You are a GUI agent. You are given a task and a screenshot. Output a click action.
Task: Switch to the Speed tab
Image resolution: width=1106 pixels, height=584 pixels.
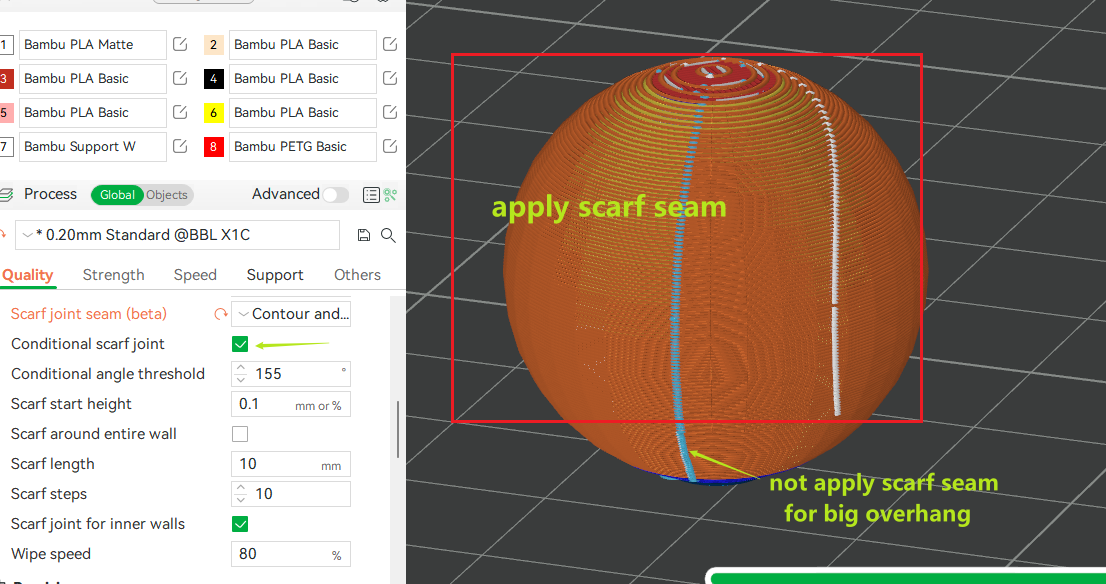pyautogui.click(x=195, y=275)
